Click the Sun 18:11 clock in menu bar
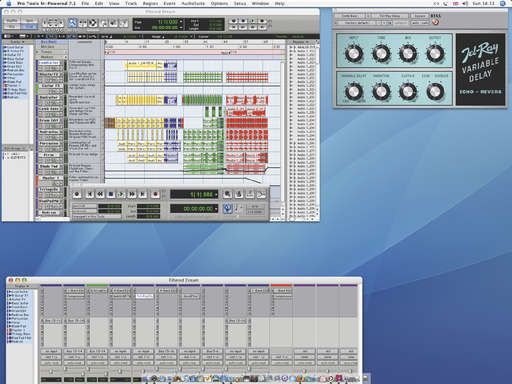This screenshot has height=384, width=512. tap(485, 3)
